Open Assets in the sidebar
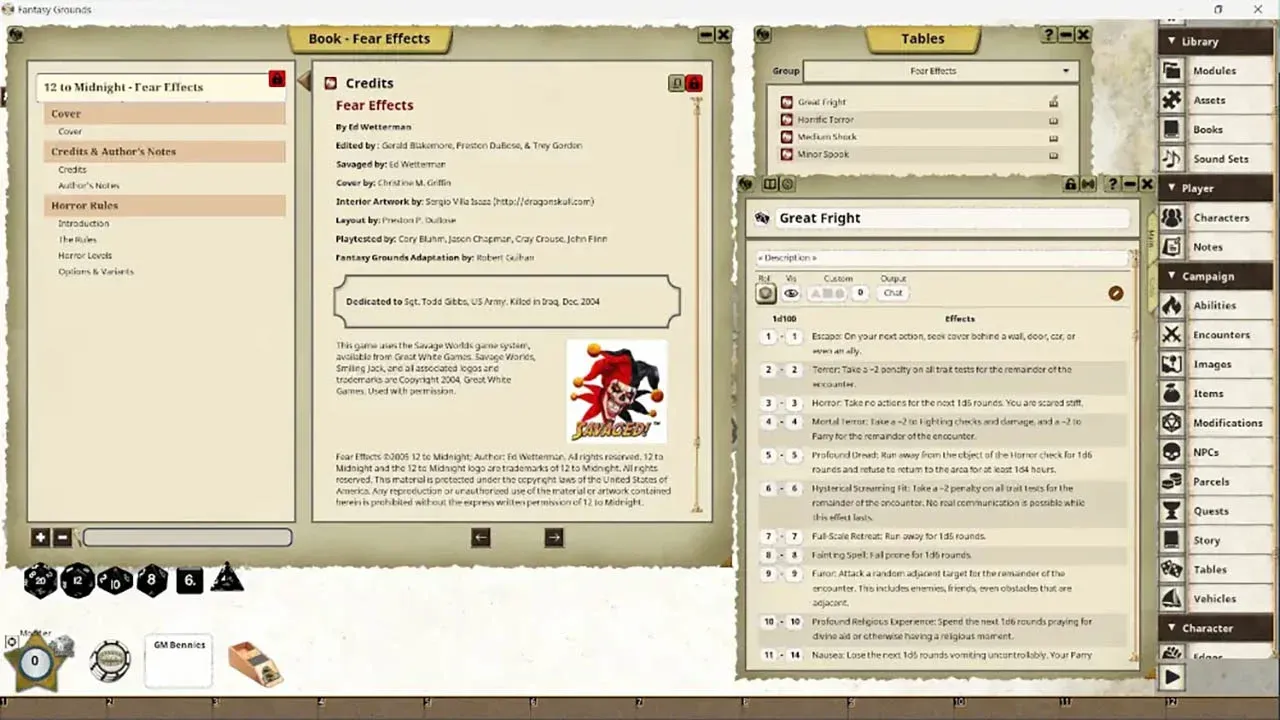Screen dimensions: 1280x720 (x=1216, y=100)
